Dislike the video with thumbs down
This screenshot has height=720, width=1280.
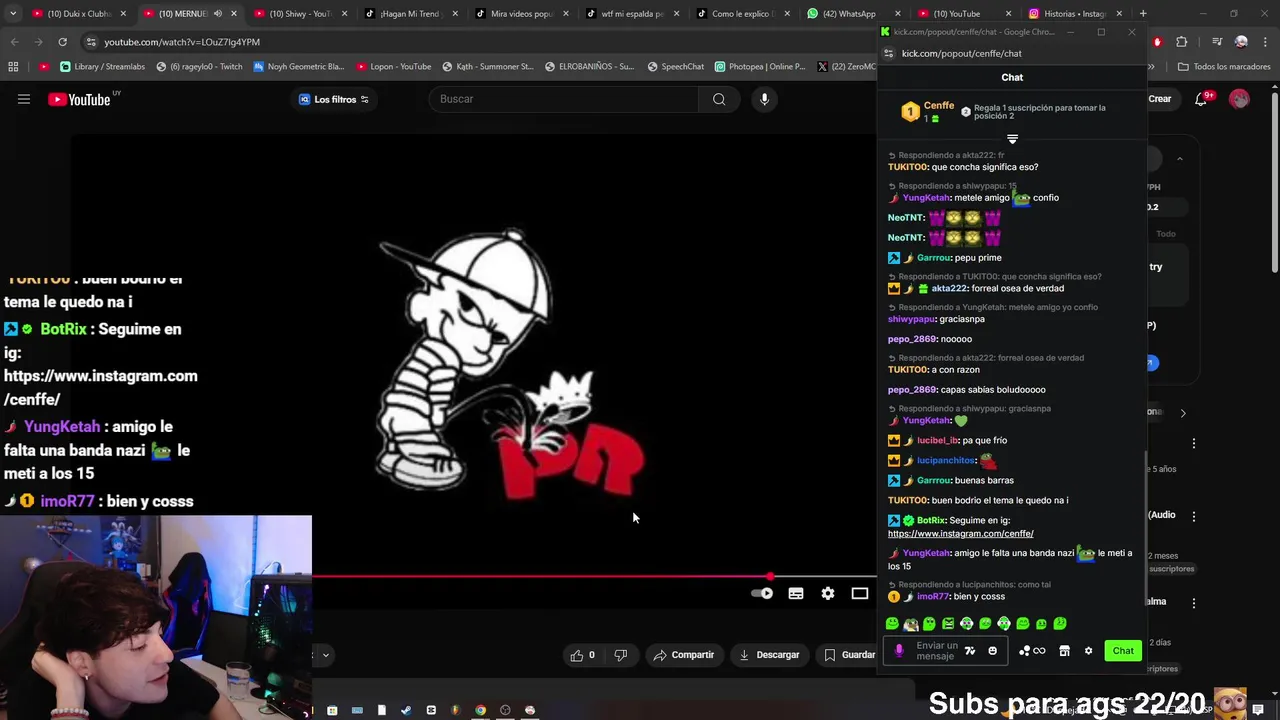(x=620, y=655)
